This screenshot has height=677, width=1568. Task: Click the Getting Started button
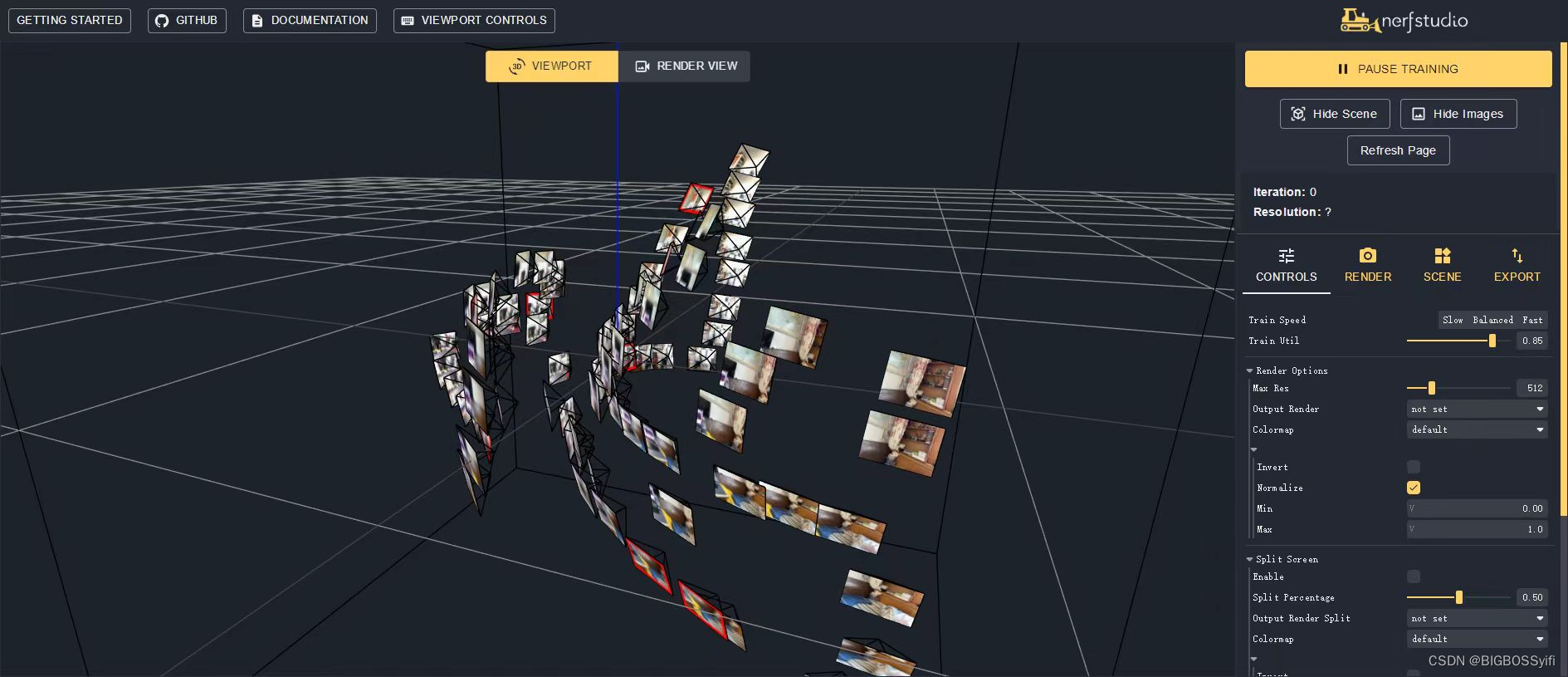click(x=70, y=21)
